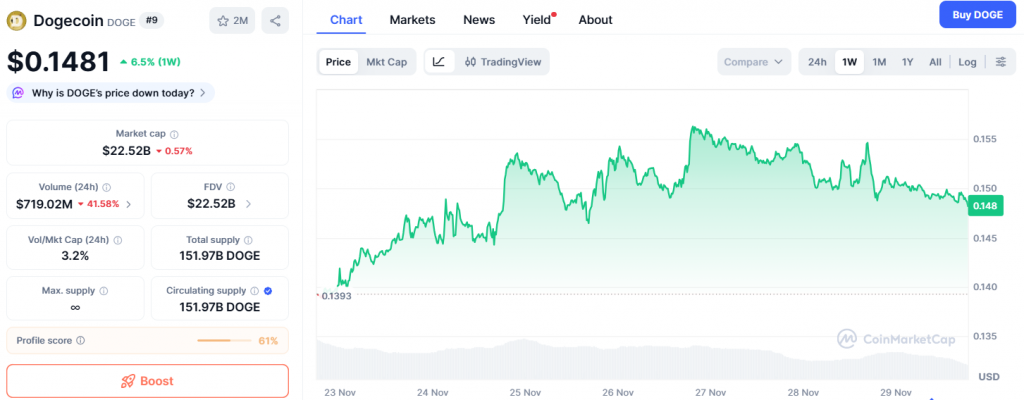Image resolution: width=1024 pixels, height=400 pixels.
Task: Click the line chart type icon
Action: (439, 62)
